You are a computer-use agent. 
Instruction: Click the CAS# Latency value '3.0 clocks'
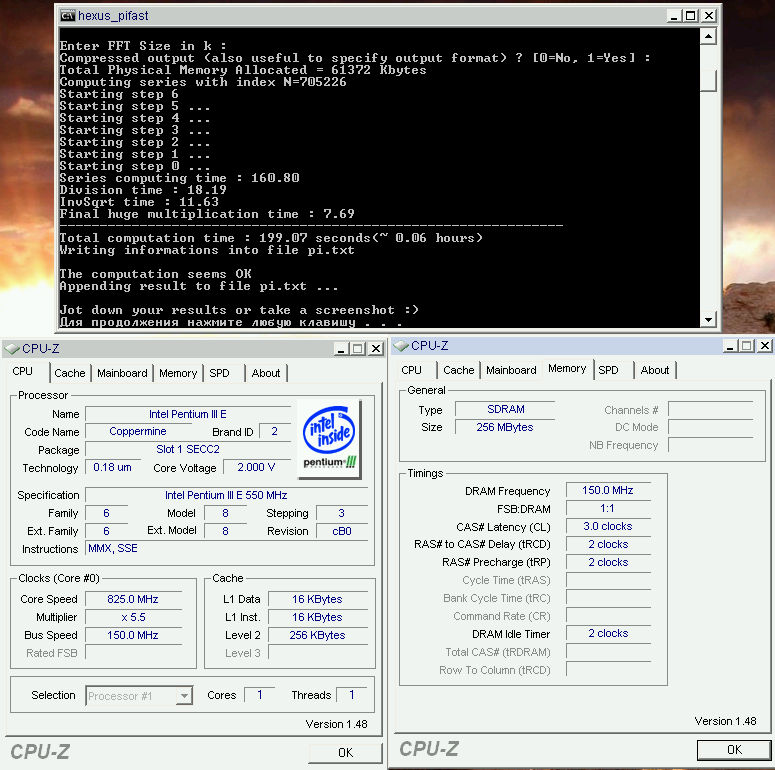point(608,527)
